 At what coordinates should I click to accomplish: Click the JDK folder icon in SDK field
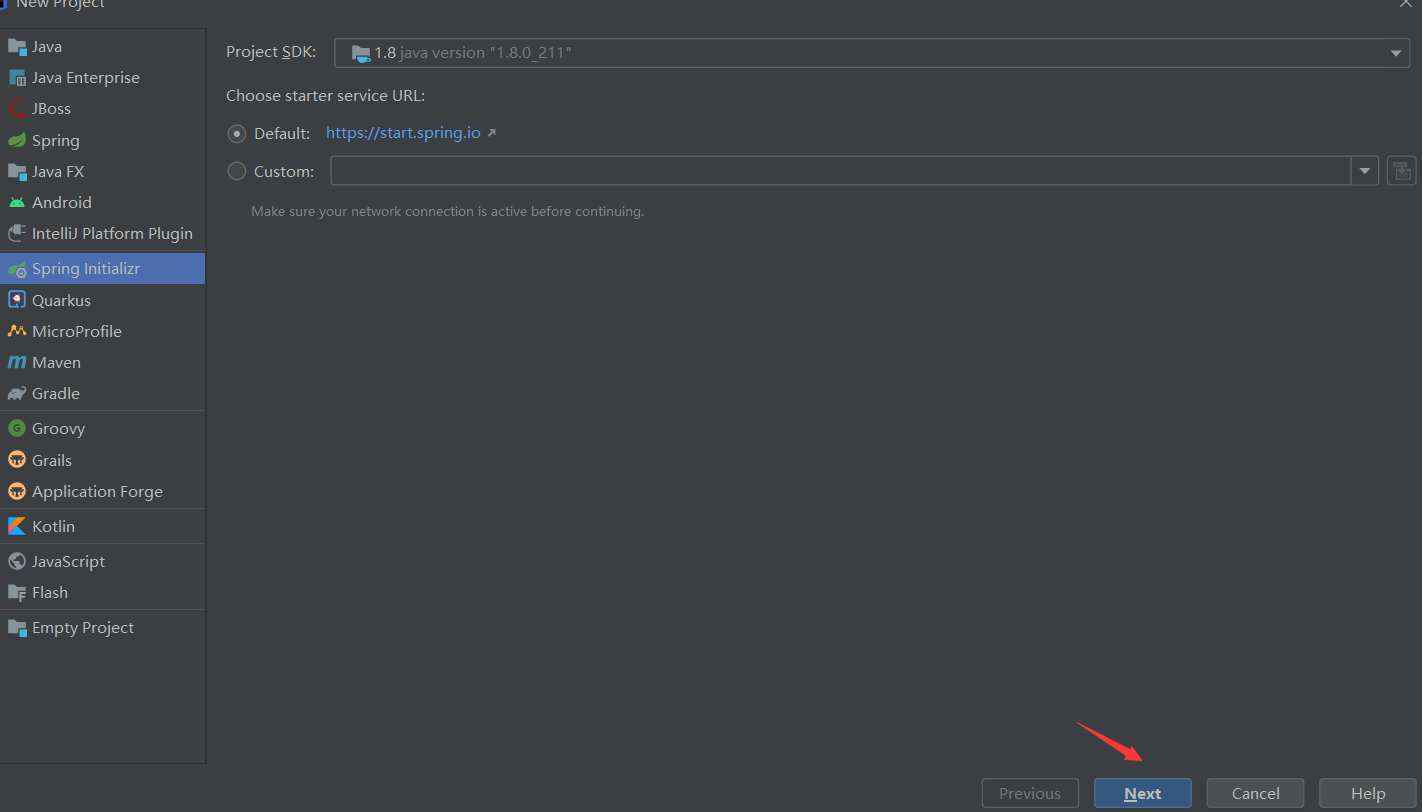pyautogui.click(x=361, y=53)
